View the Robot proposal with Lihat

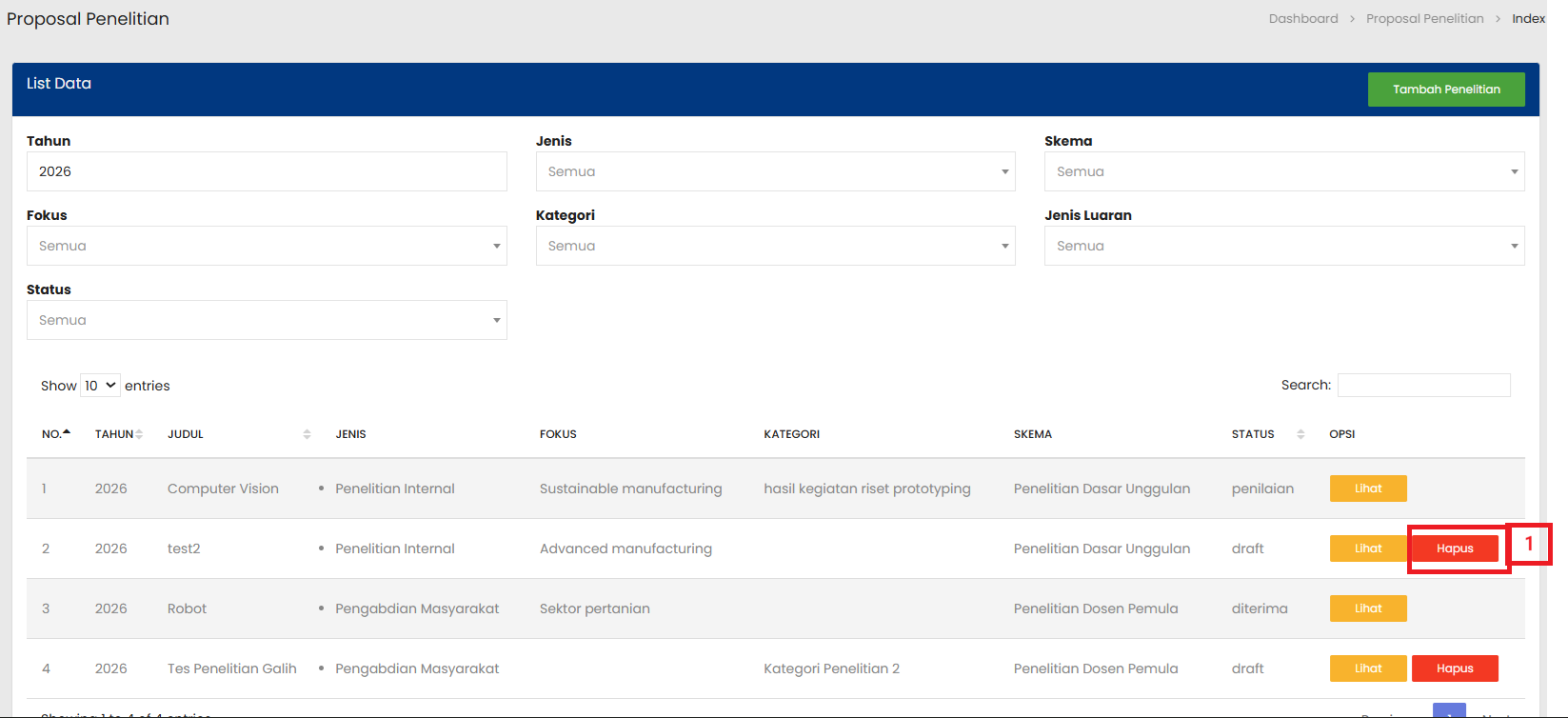(1367, 608)
